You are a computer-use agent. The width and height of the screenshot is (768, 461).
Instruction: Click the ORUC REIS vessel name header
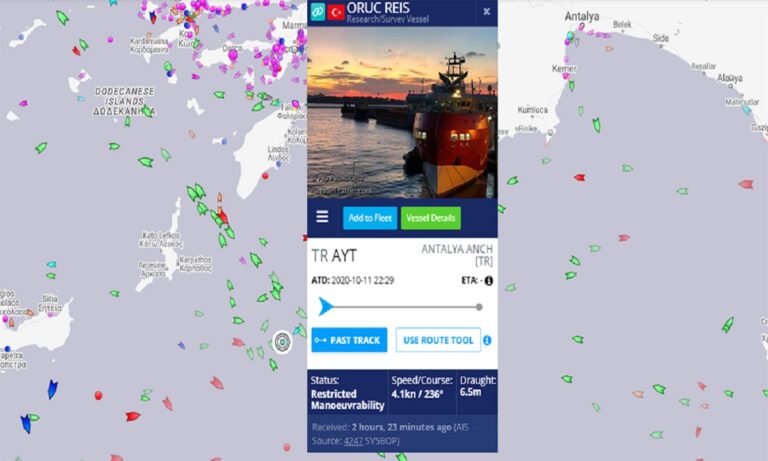(x=378, y=7)
